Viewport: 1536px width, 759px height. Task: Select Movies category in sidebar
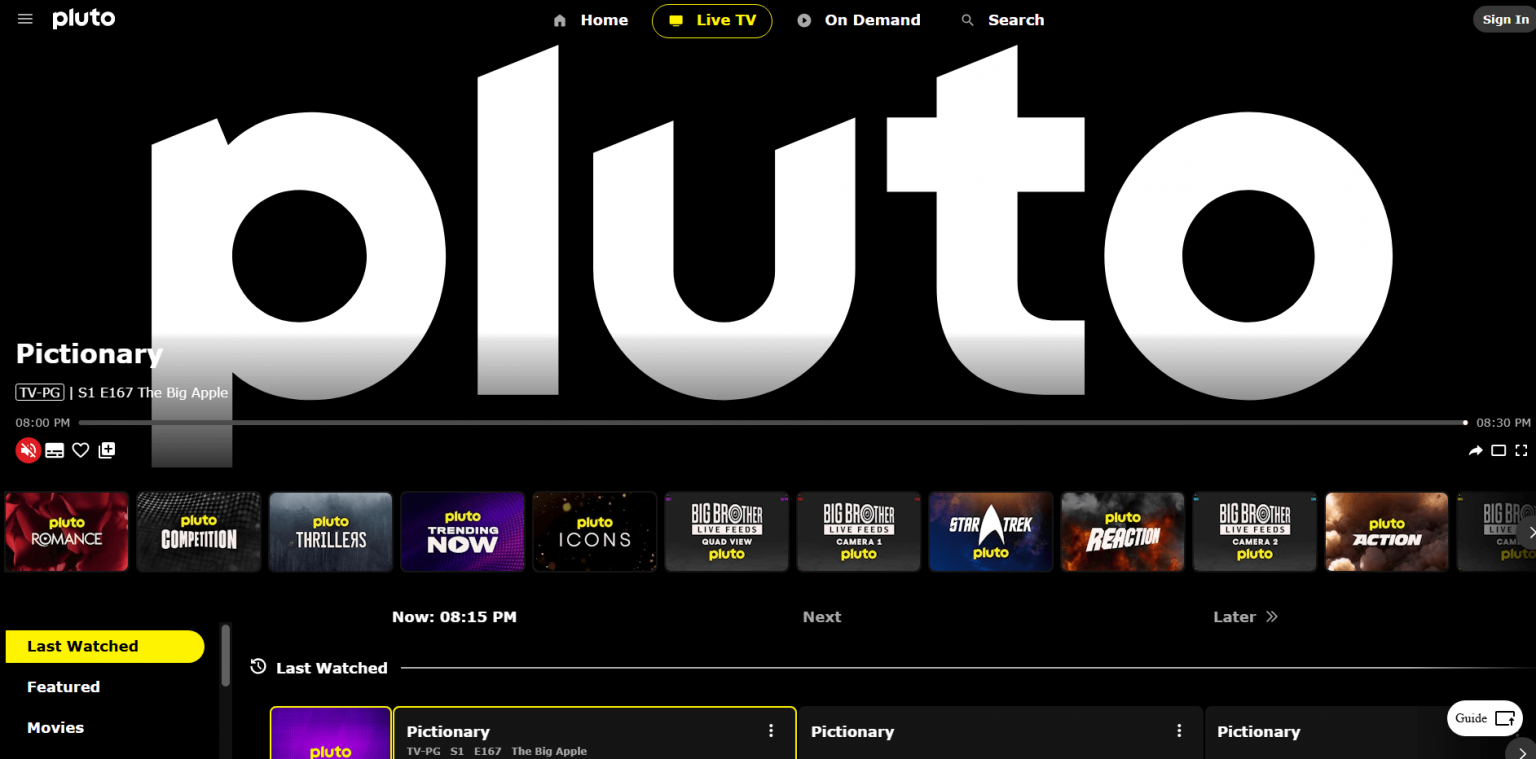[56, 728]
